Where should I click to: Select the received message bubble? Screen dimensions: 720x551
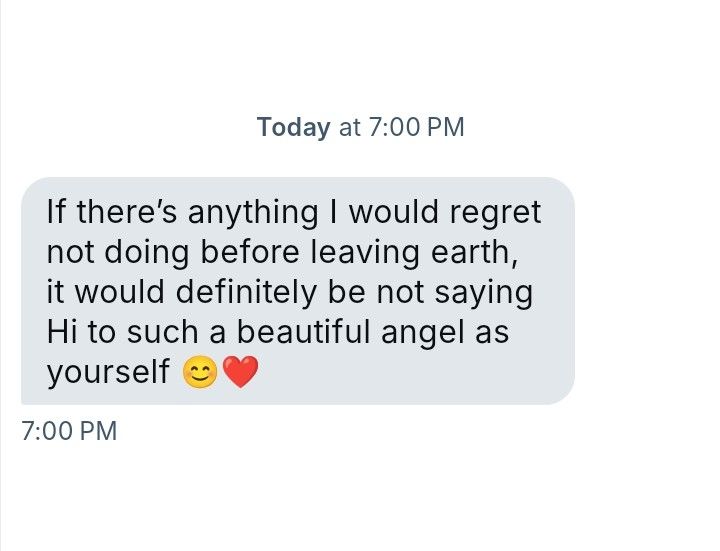pos(297,291)
